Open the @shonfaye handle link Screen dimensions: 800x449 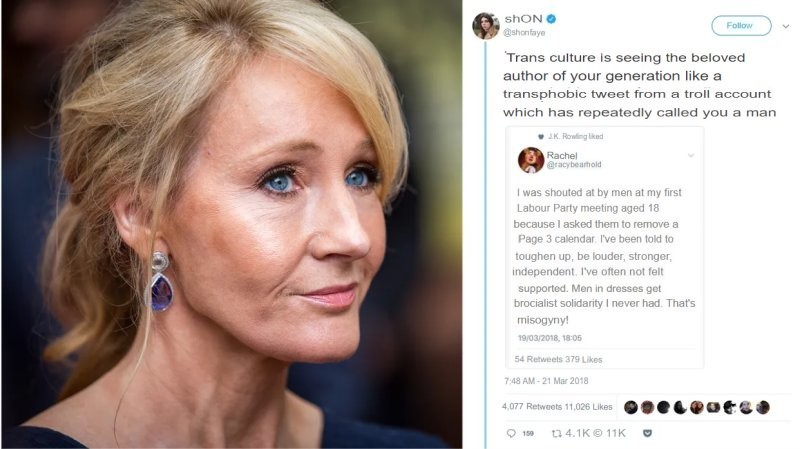pyautogui.click(x=524, y=33)
